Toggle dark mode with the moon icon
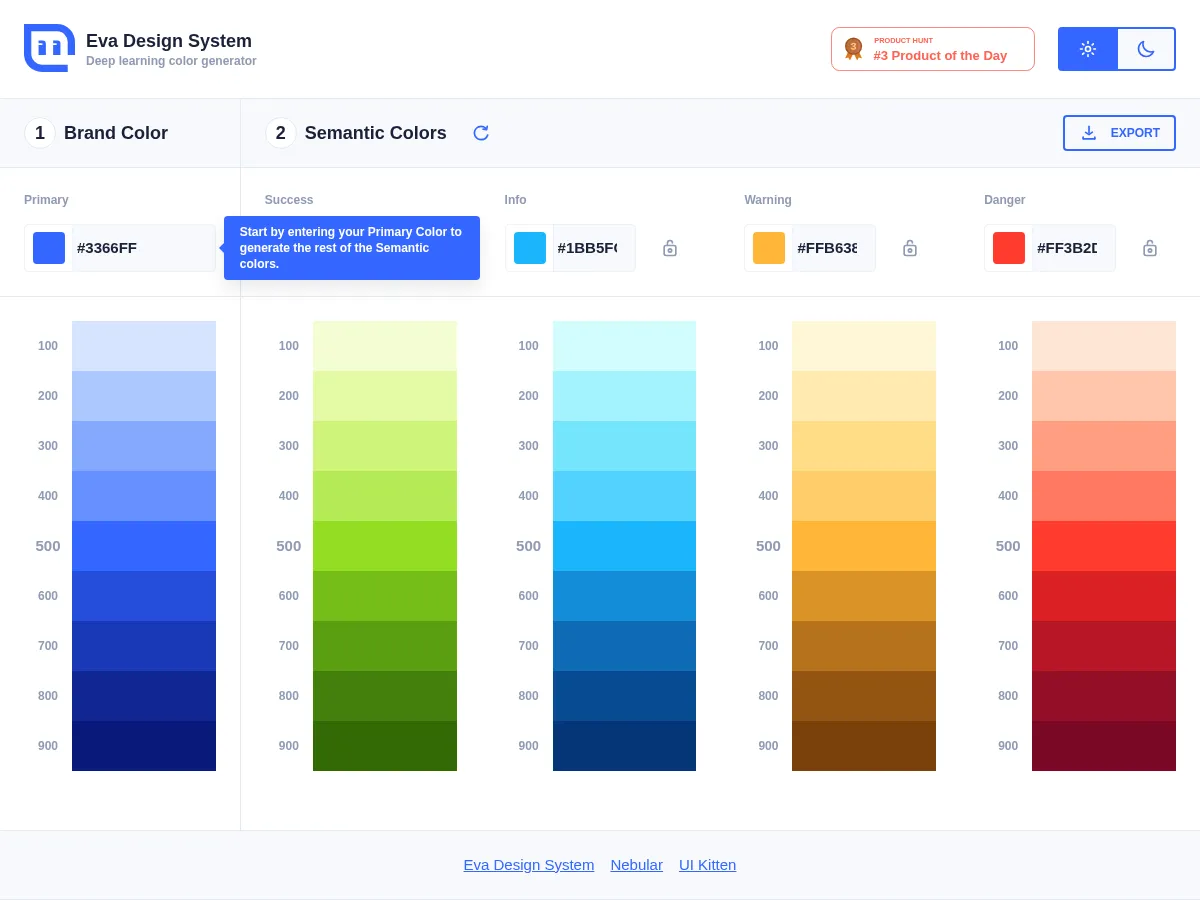 [x=1146, y=48]
